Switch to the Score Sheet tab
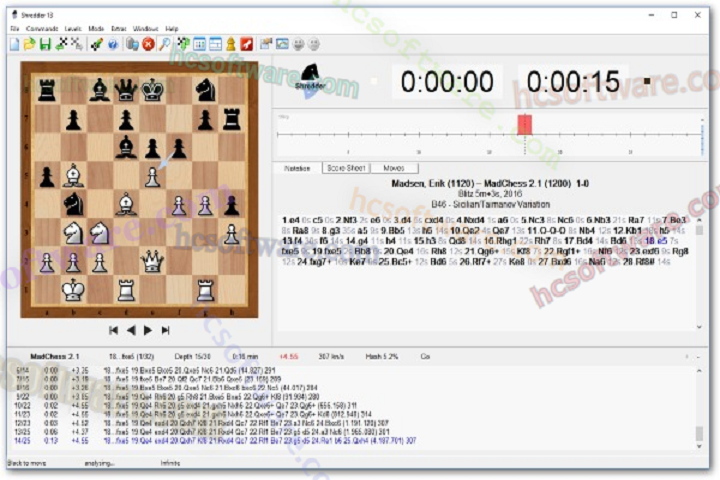720x480 pixels. point(346,168)
